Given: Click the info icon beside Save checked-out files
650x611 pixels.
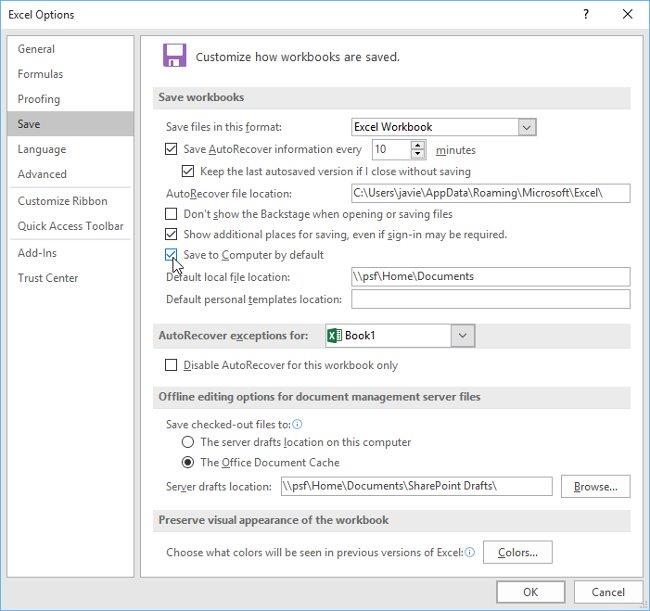Looking at the screenshot, I should pyautogui.click(x=297, y=424).
